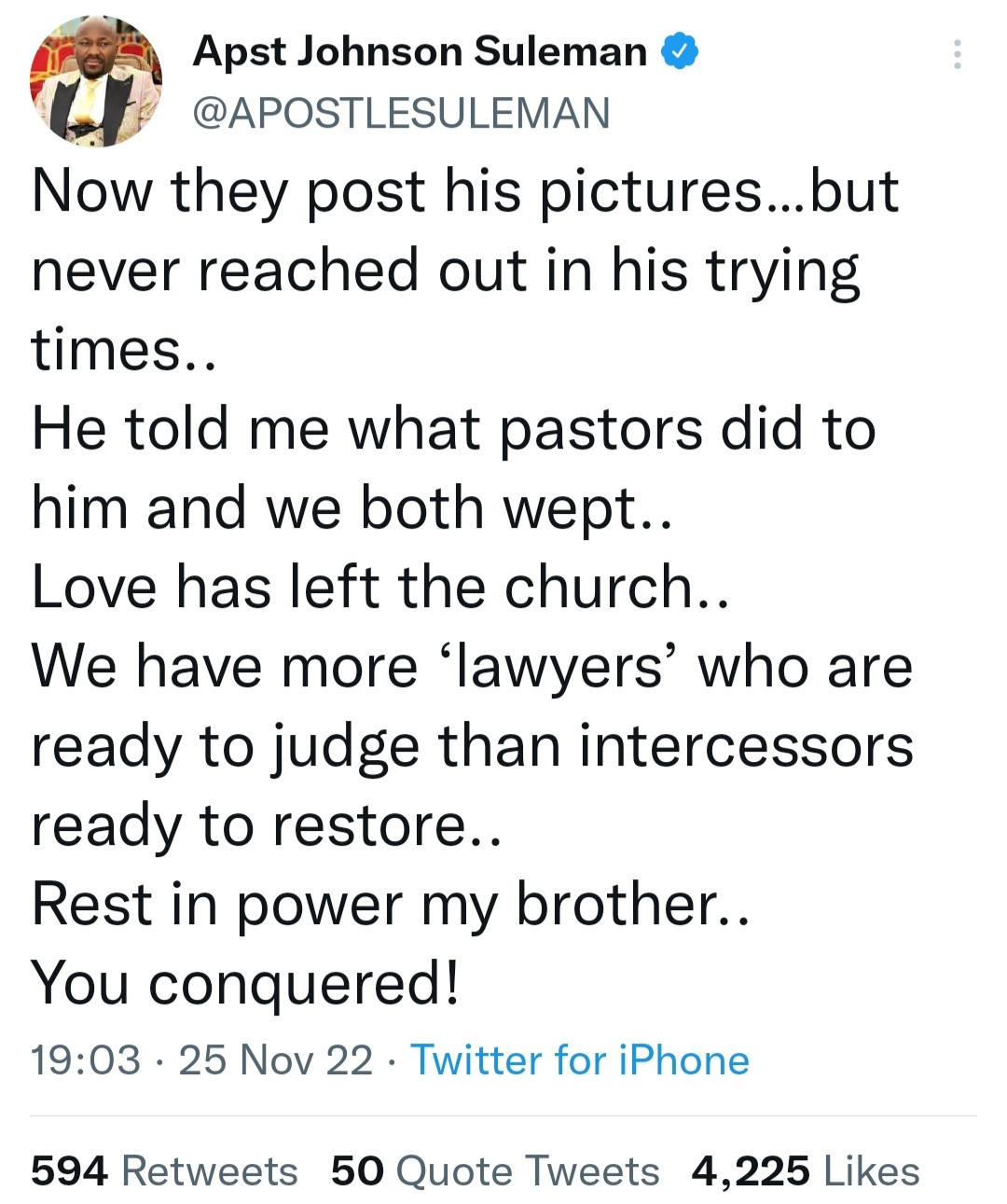Screen dimensions: 1007x1204
Task: Click the "25 Nov 22" date
Action: coord(275,1060)
